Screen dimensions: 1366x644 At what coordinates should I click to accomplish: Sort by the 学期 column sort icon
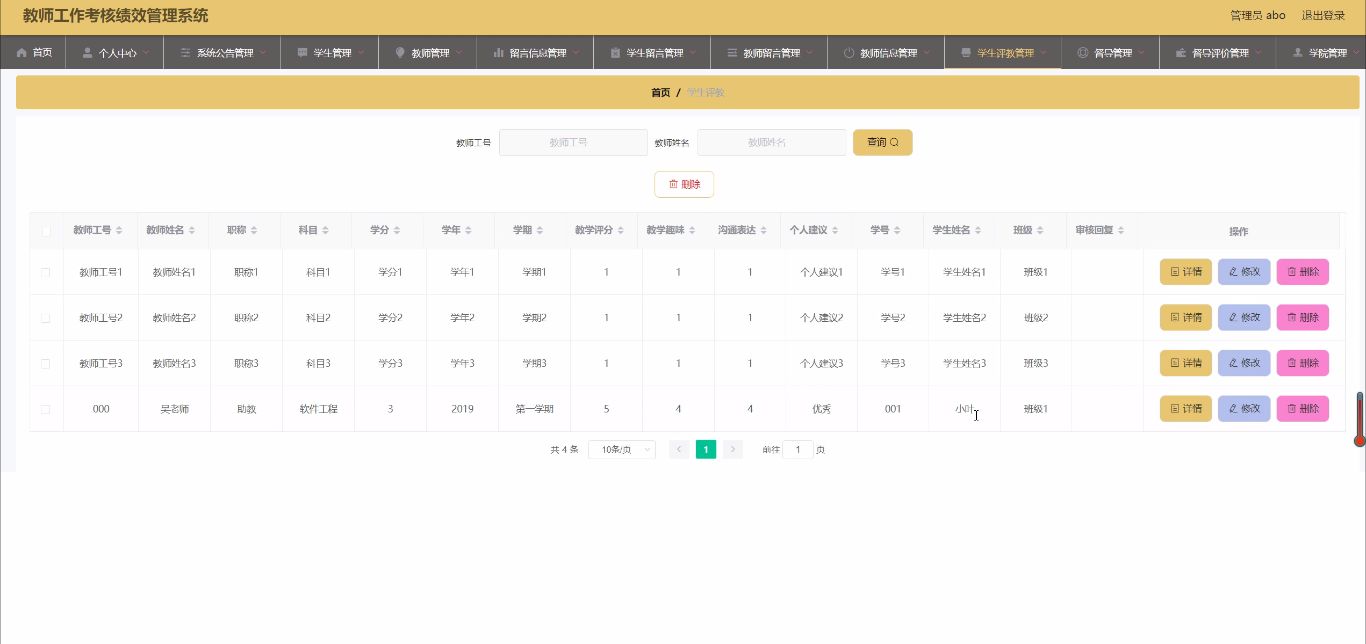click(x=540, y=231)
